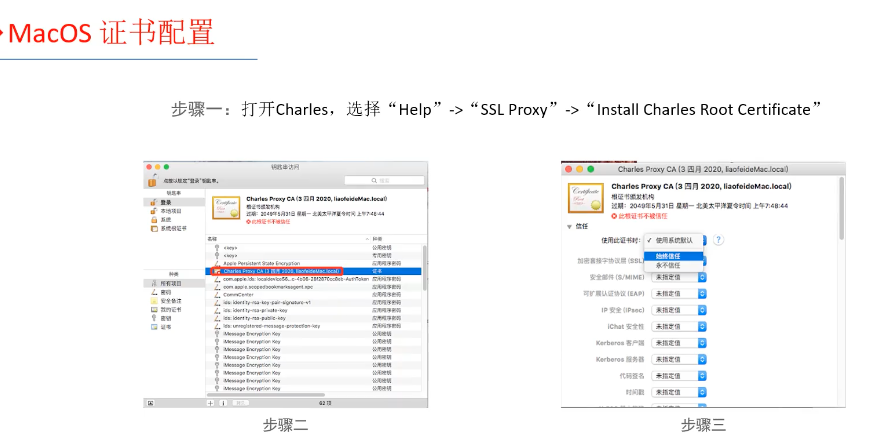Open the Kerberos 服务器 dropdown

coord(679,360)
